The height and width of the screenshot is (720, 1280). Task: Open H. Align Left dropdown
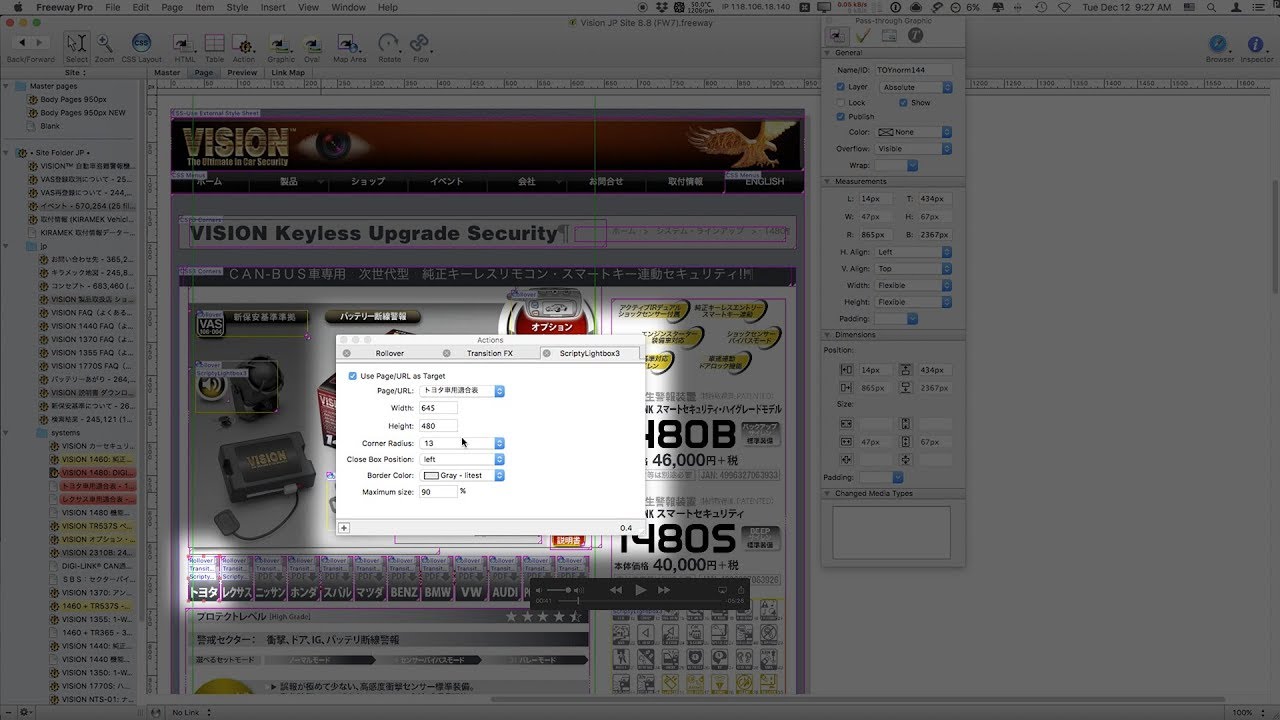[914, 252]
